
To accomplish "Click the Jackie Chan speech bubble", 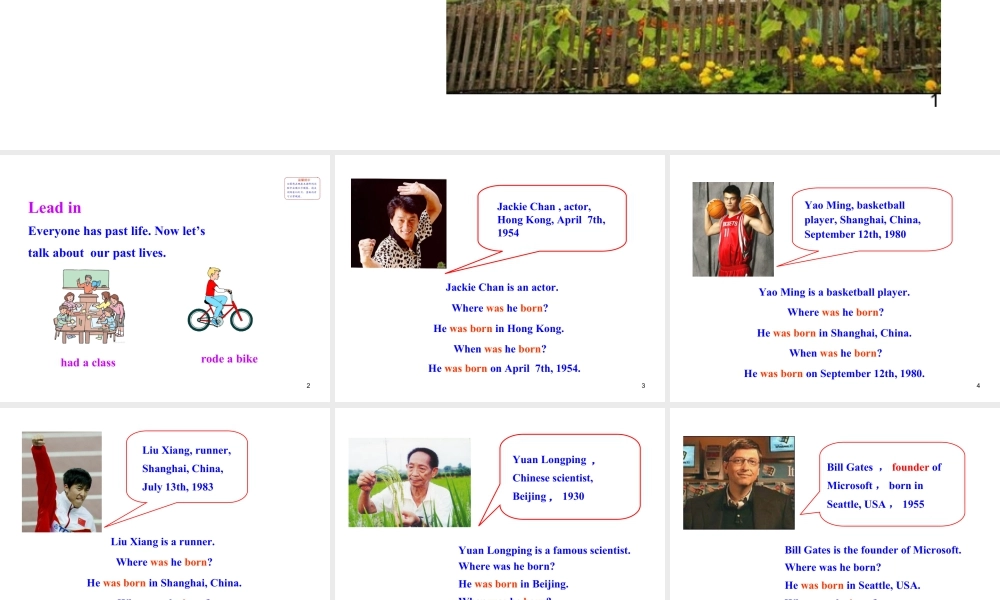I will pos(551,219).
